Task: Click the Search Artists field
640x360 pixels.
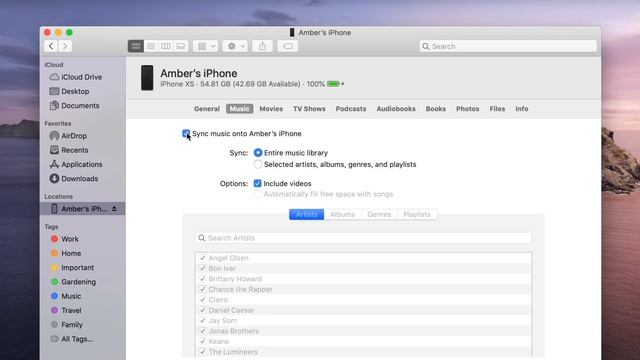Action: (363, 238)
